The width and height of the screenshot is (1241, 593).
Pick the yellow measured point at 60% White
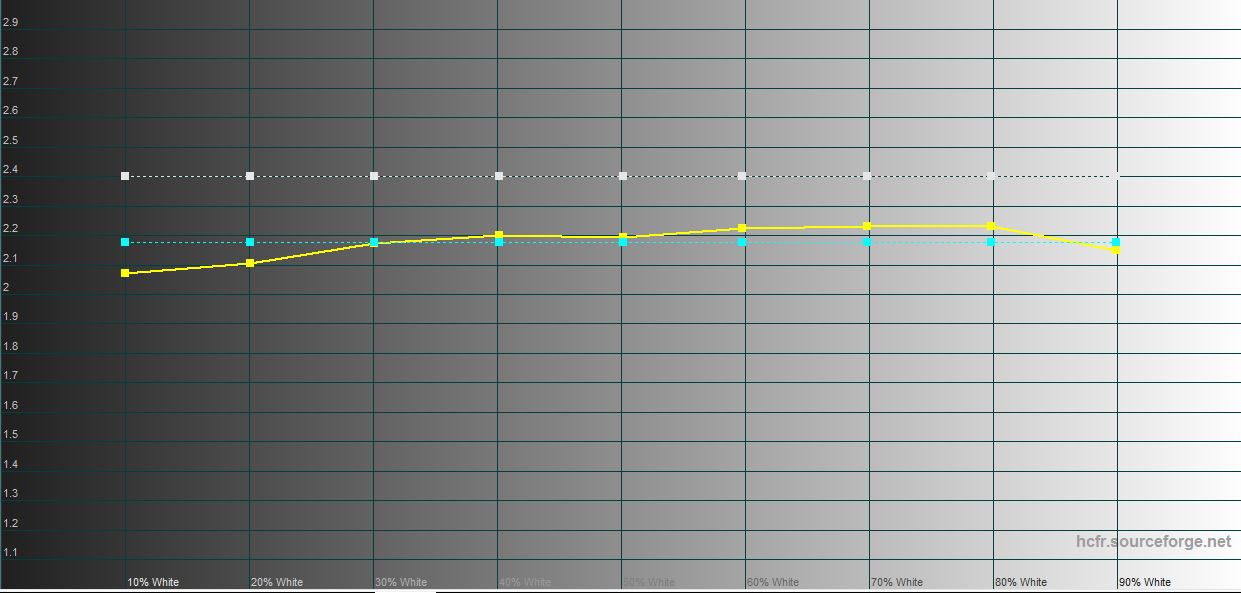coord(742,228)
